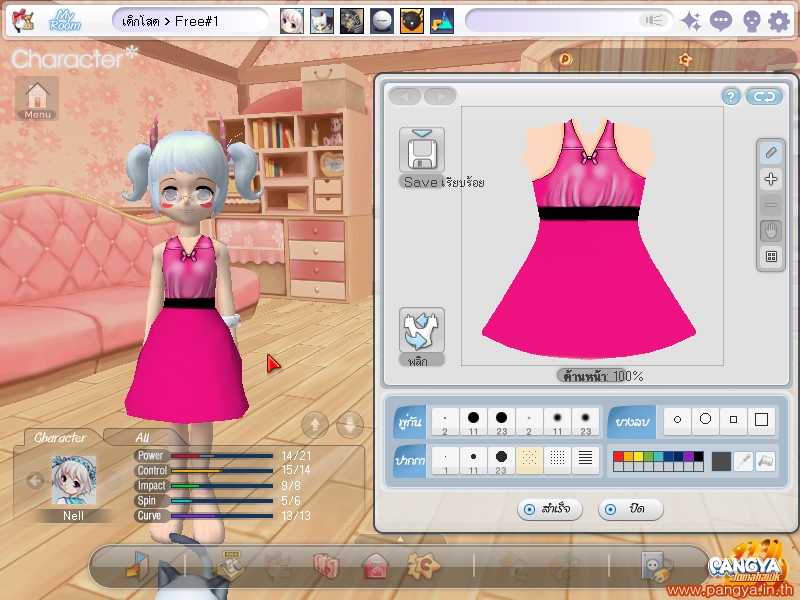Select the highlighted sparse dot pattern pen
The height and width of the screenshot is (600, 800).
(529, 461)
